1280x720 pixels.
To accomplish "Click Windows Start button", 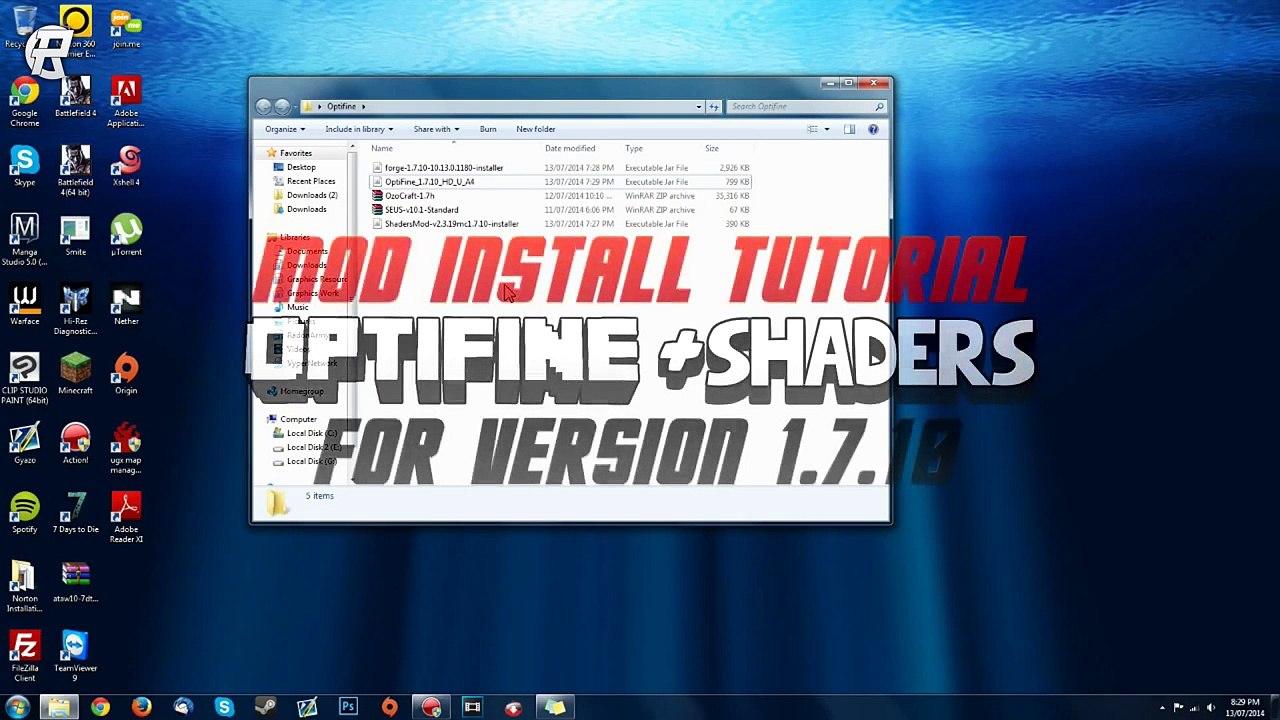I will [17, 708].
